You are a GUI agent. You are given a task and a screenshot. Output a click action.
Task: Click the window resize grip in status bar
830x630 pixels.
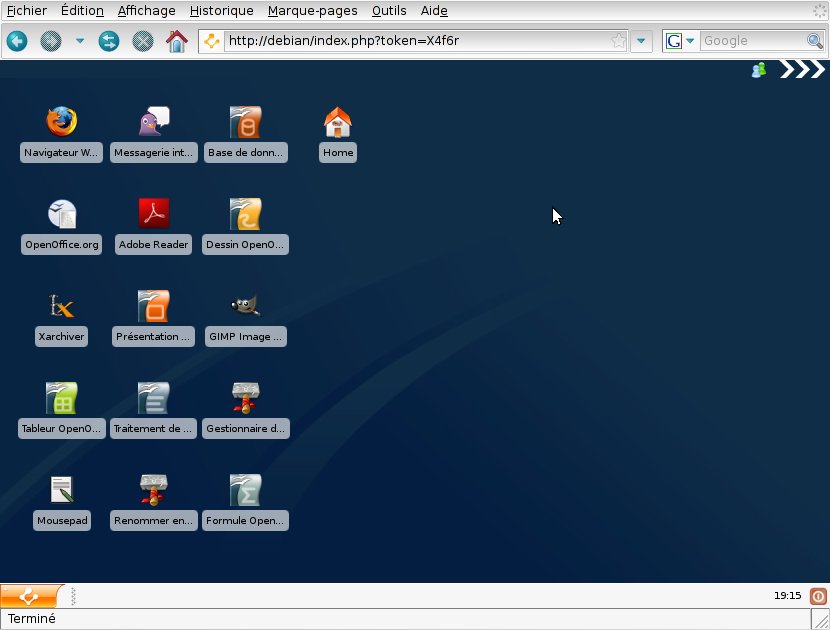tap(821, 619)
